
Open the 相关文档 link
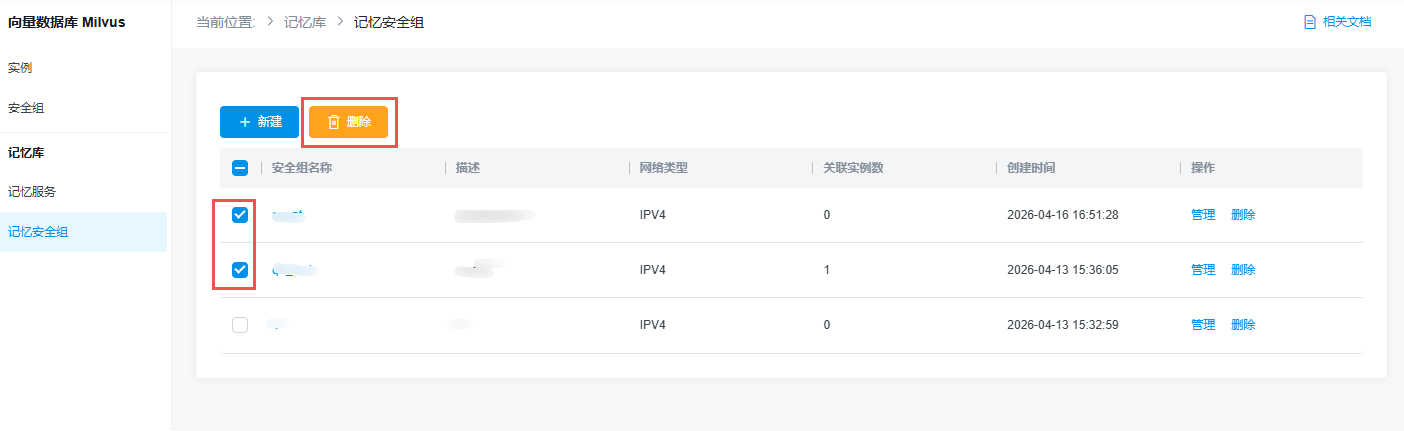click(x=1346, y=22)
